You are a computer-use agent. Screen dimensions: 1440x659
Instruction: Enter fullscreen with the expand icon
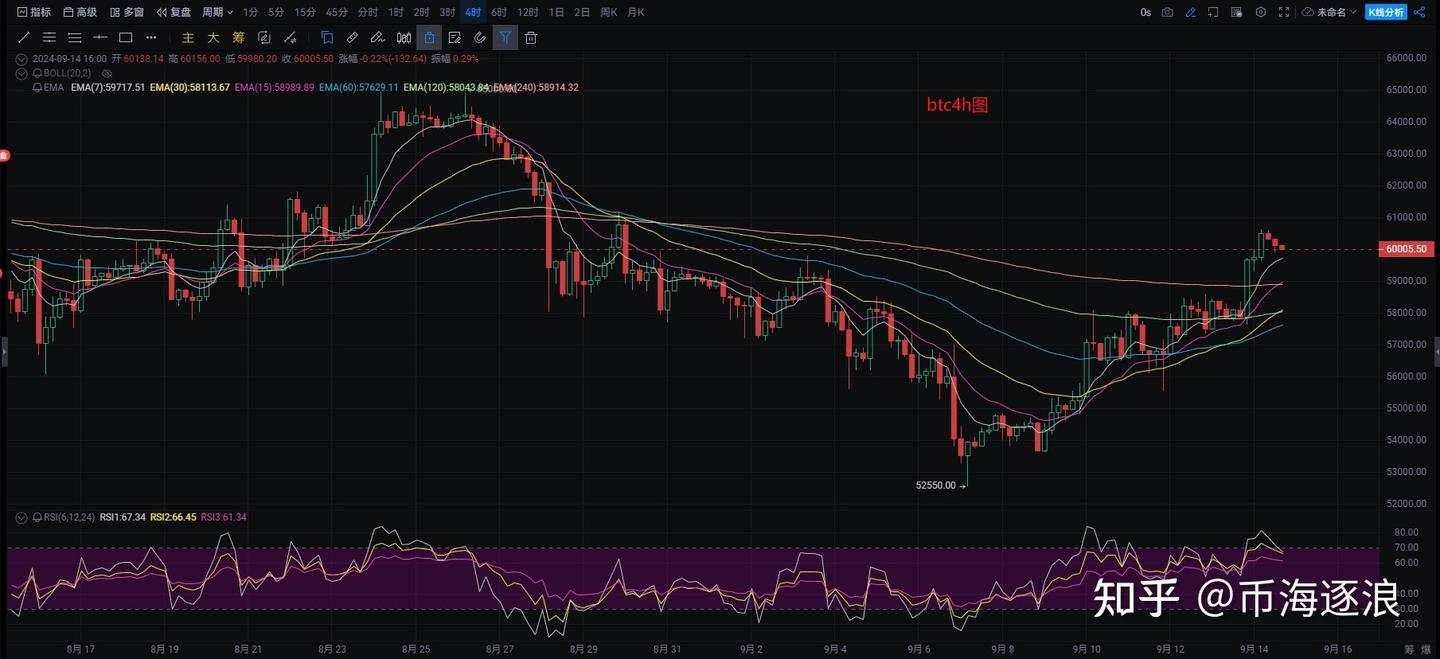(1284, 12)
